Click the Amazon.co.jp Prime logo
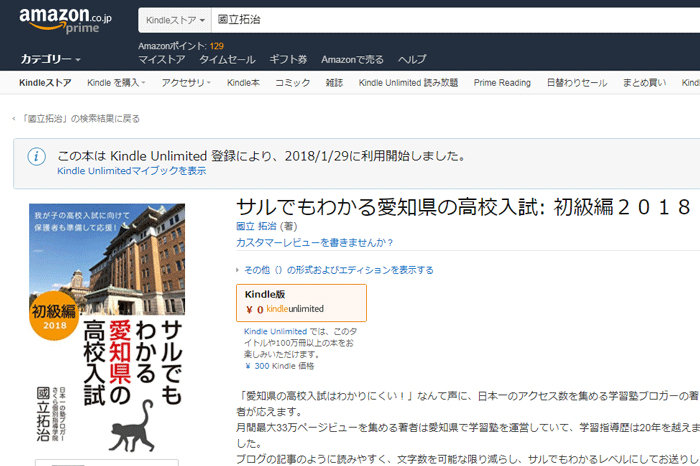Screen dimensions: 700x466 66,22
